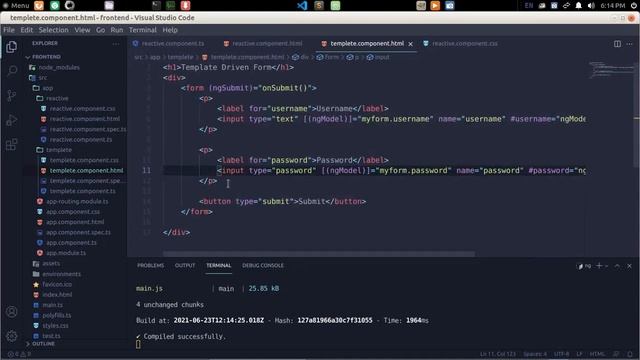Click the system notification bell in tray

point(578,5)
